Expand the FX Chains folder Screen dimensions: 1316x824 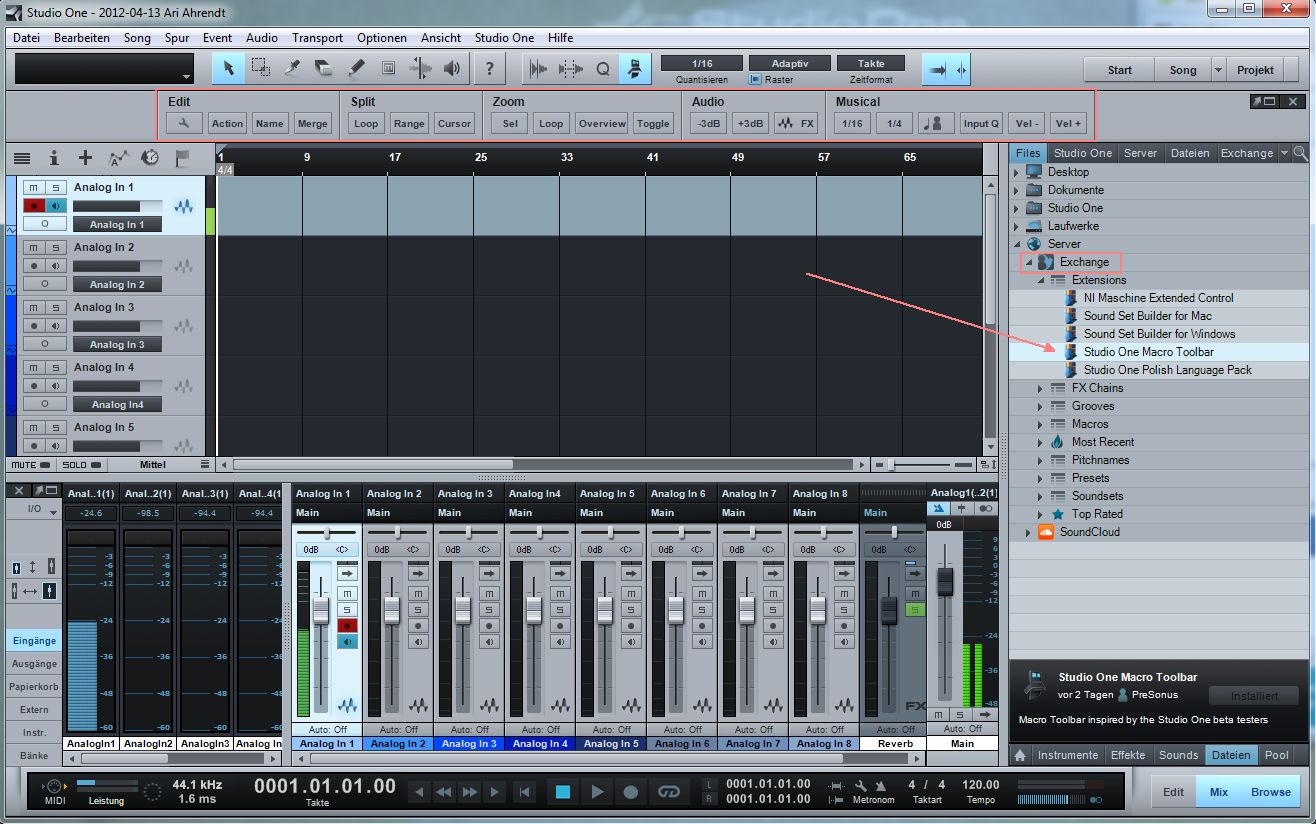pos(1040,388)
